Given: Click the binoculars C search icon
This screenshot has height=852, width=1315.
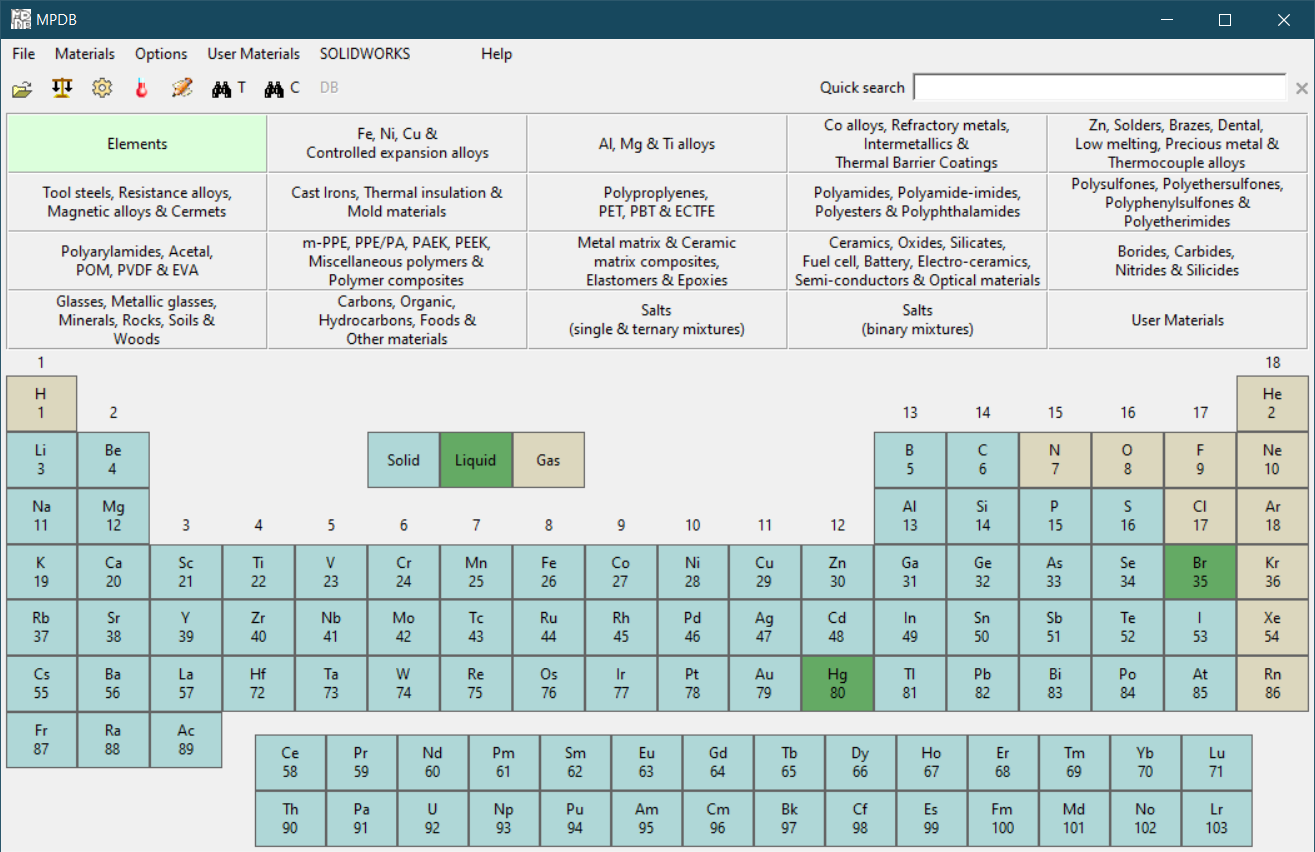Looking at the screenshot, I should 281,88.
